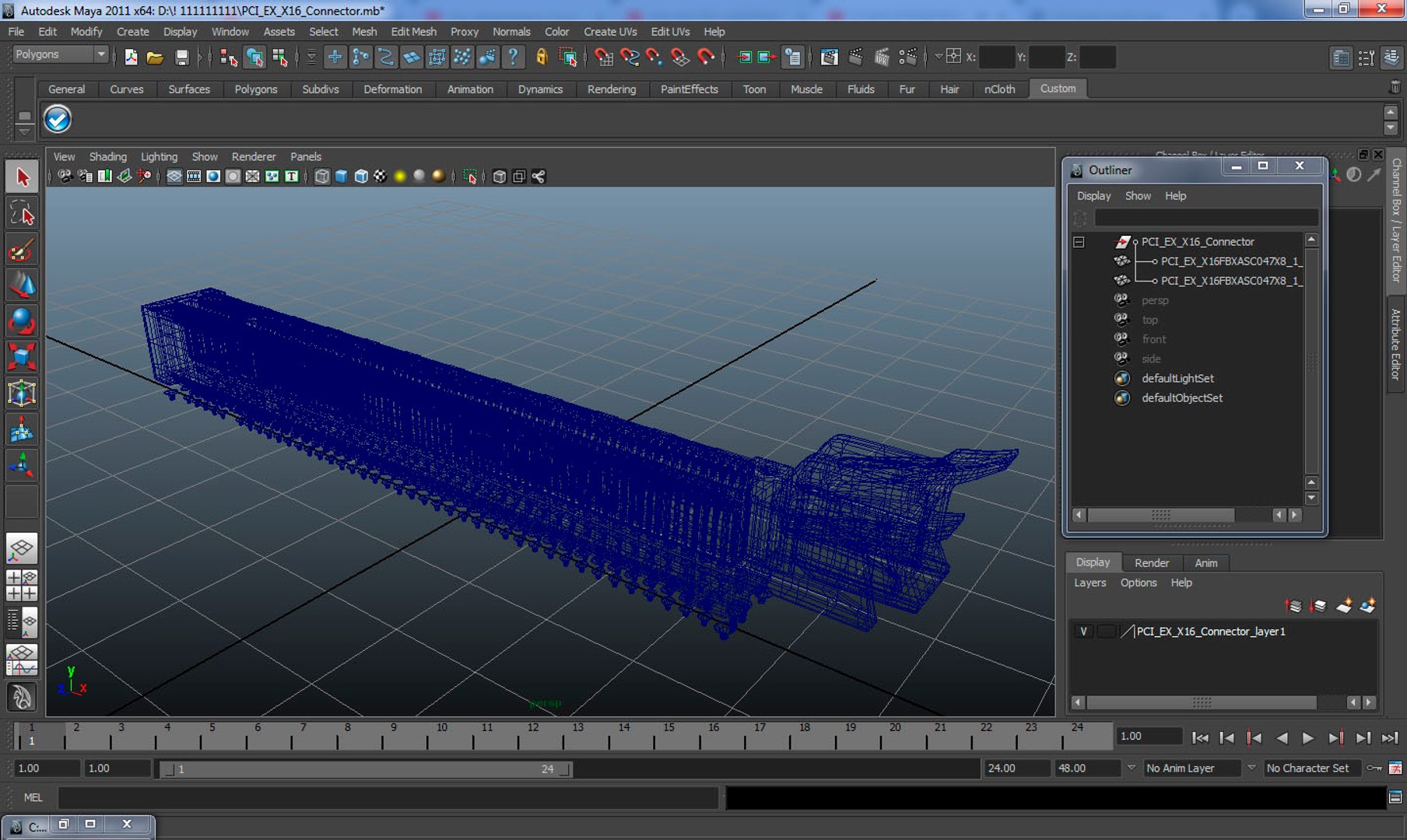Screen dimensions: 1407x840
Task: Activate the Lasso tool
Action: [22, 213]
